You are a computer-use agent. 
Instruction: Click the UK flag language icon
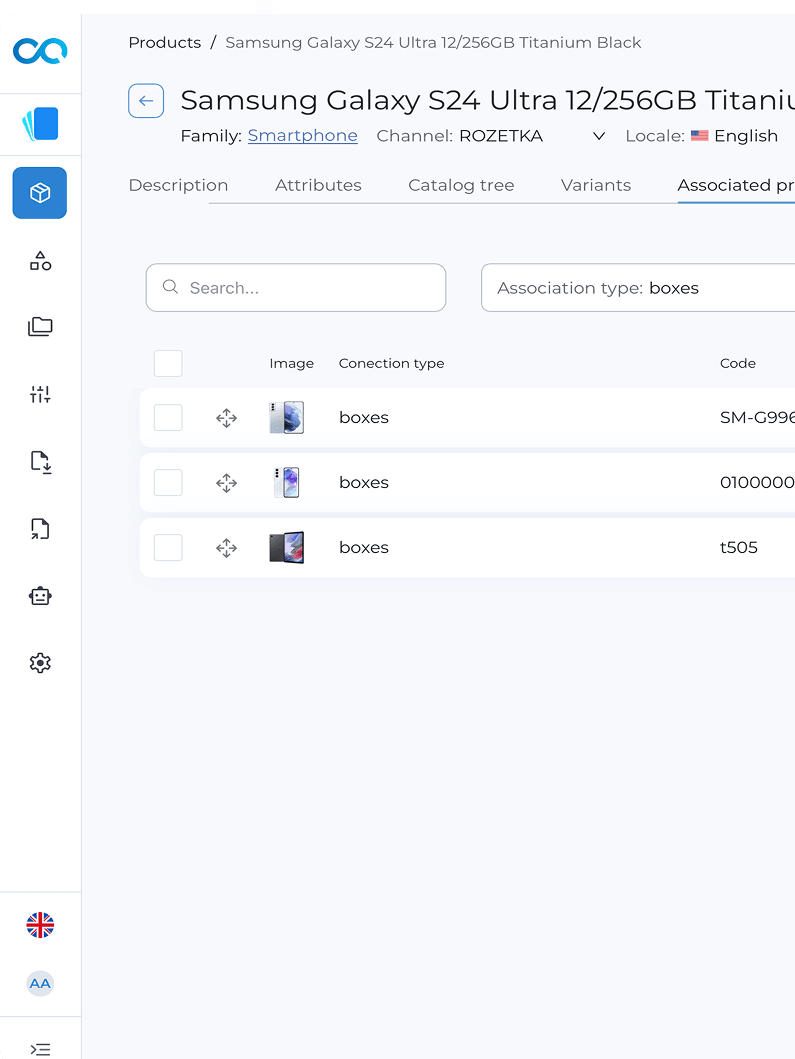click(40, 925)
